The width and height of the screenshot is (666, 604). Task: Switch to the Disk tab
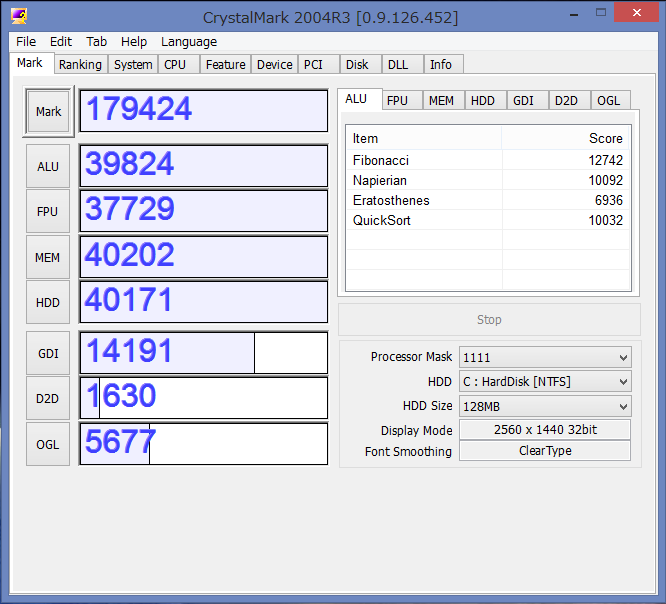tap(357, 64)
